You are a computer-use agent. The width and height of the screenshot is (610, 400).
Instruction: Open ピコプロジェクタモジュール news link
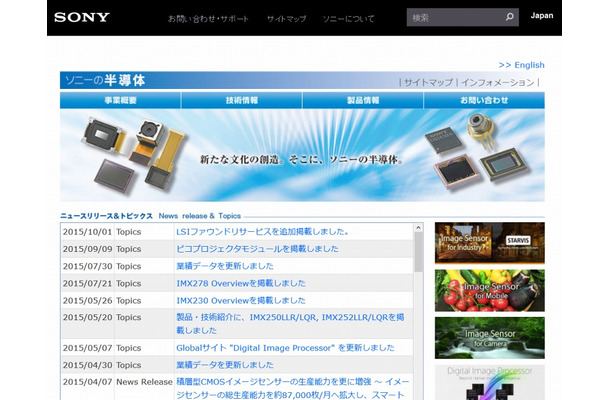tap(257, 249)
